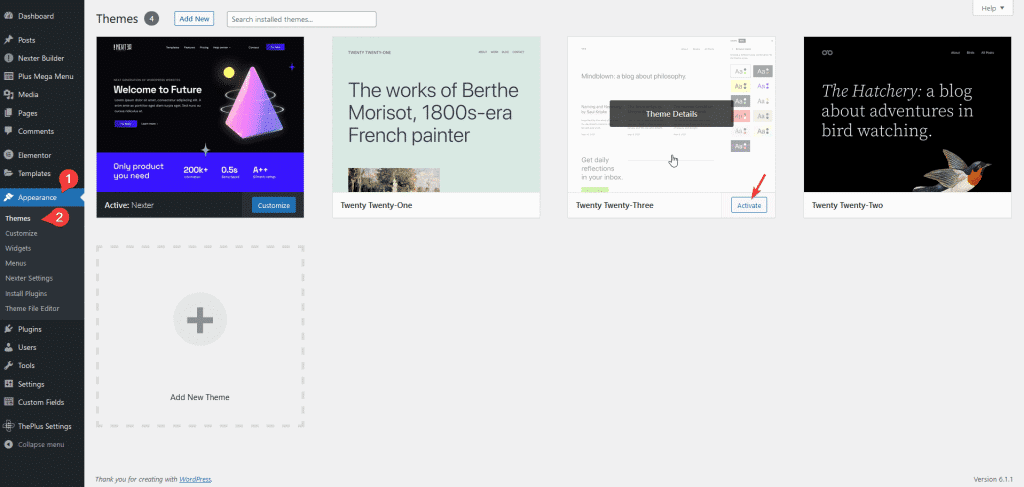Screen dimensions: 1024x487
Task: Click the Plugins plug icon
Action: [x=9, y=328]
